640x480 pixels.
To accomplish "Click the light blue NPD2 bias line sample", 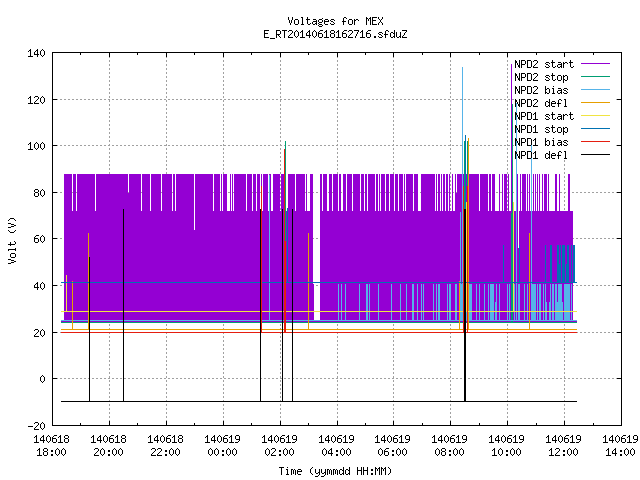I will tap(595, 90).
